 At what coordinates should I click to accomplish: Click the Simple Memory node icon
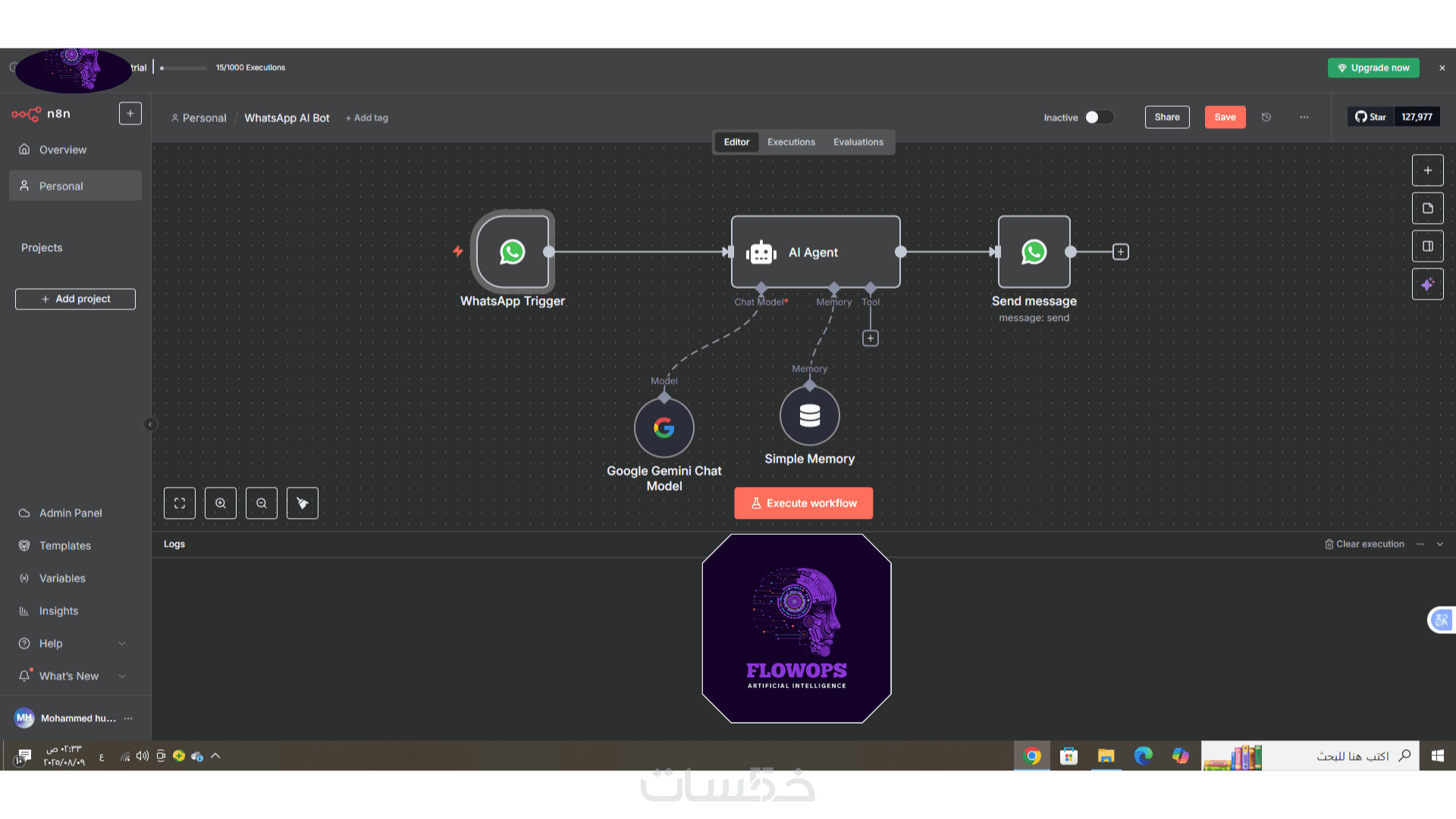[809, 416]
